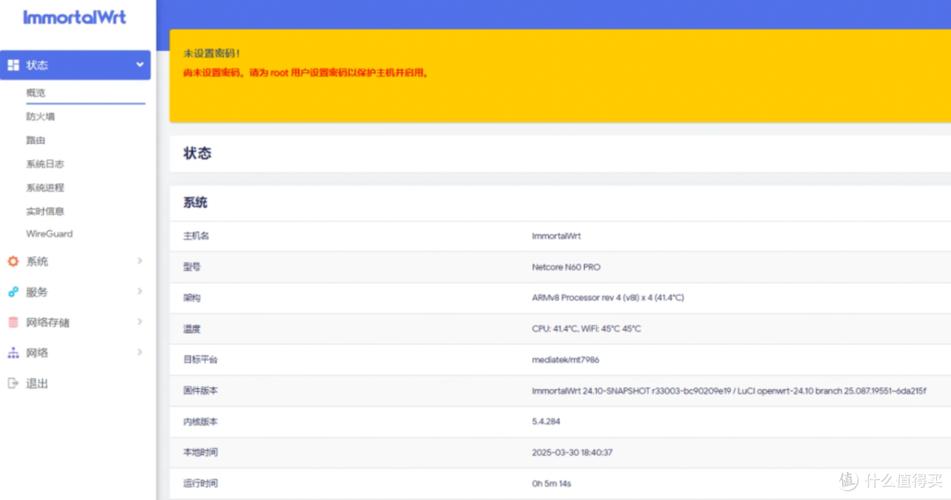Click the ARMv8 Processor architecture value
Viewport: 951px width, 500px height.
[x=608, y=298]
